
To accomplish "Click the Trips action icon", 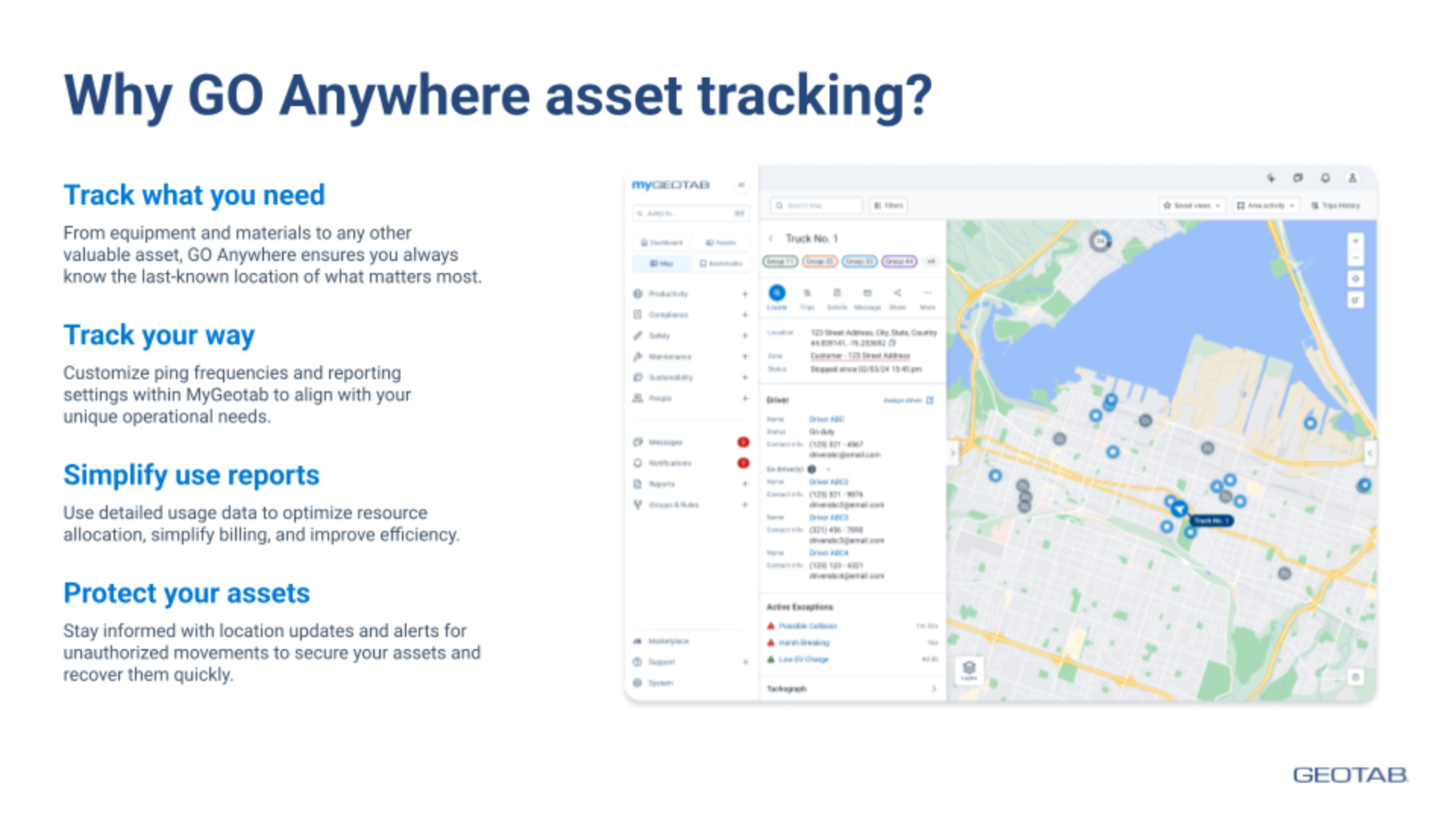I will pyautogui.click(x=807, y=293).
